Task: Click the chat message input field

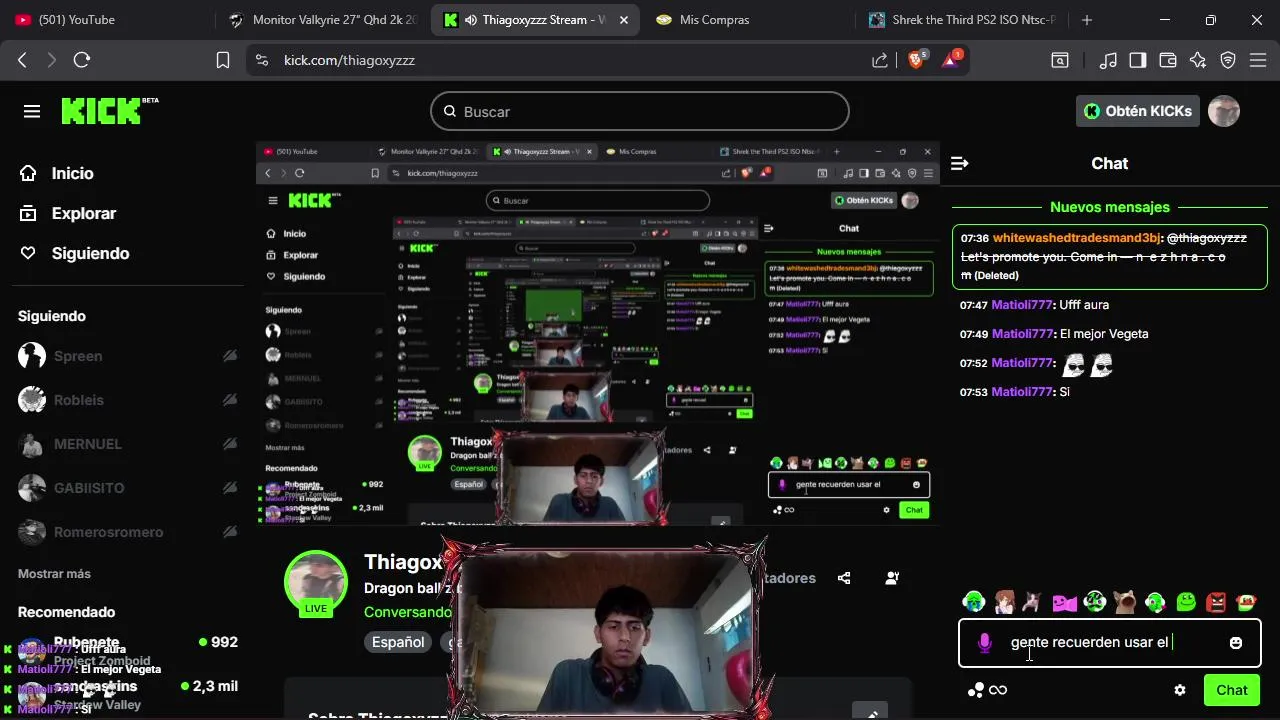Action: (x=1110, y=643)
